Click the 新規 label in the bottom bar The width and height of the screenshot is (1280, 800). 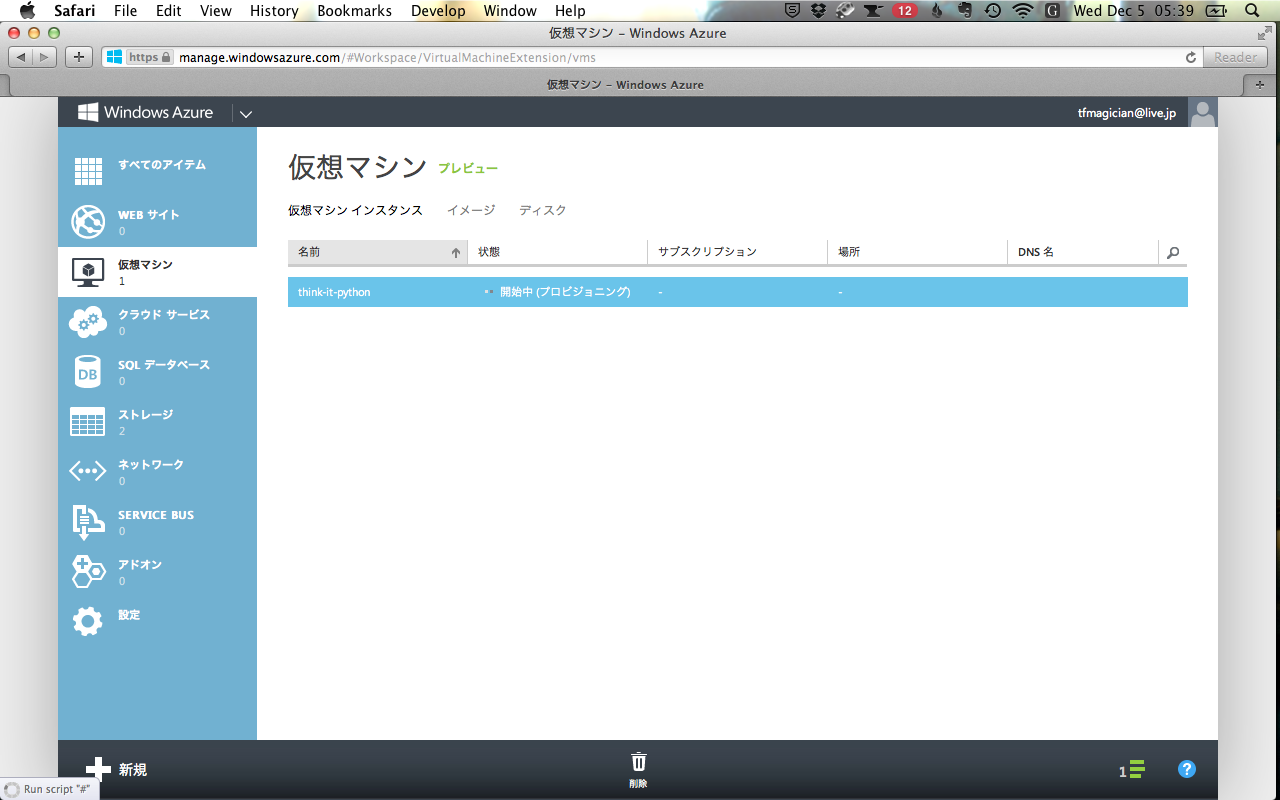point(133,770)
